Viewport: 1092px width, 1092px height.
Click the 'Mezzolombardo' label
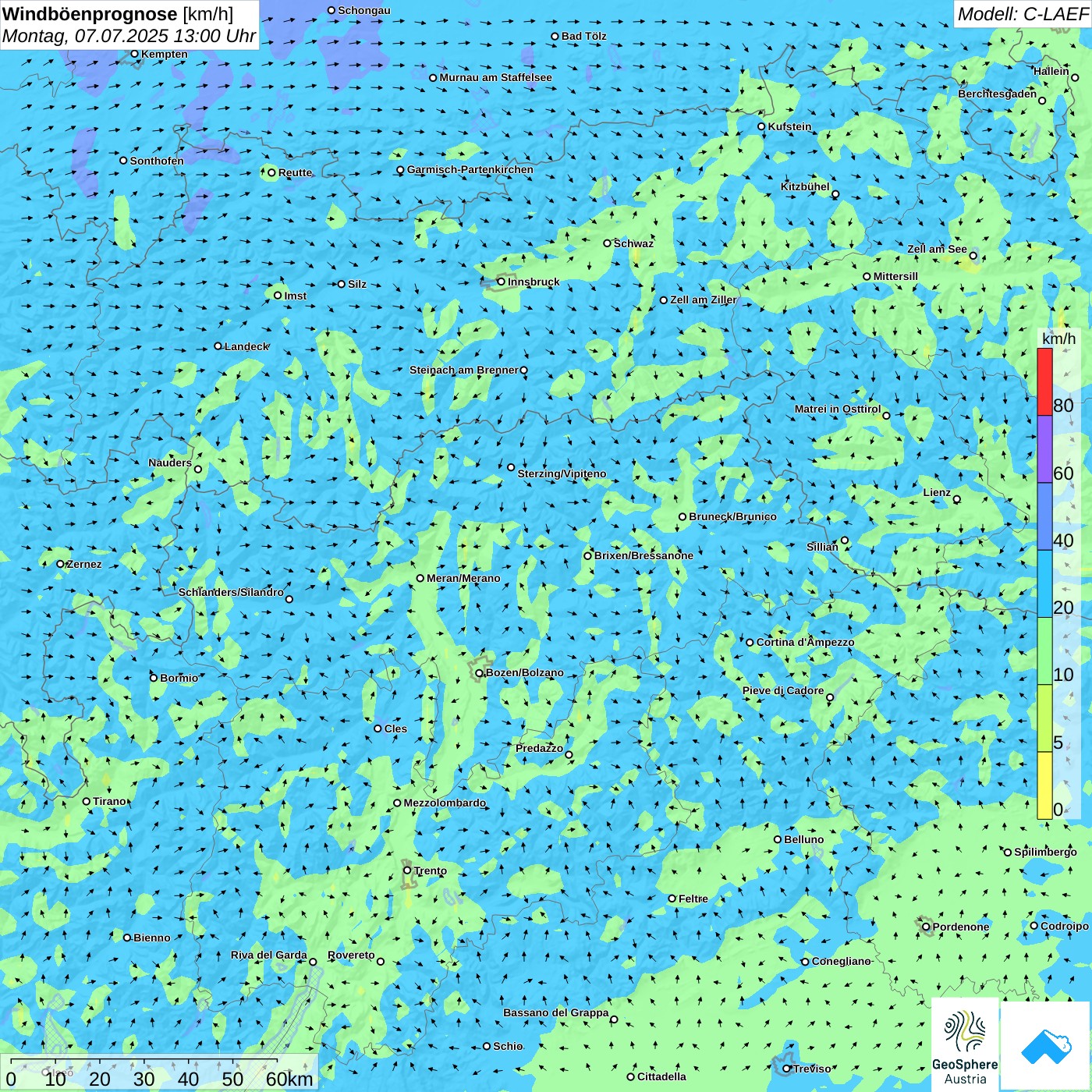(x=445, y=803)
